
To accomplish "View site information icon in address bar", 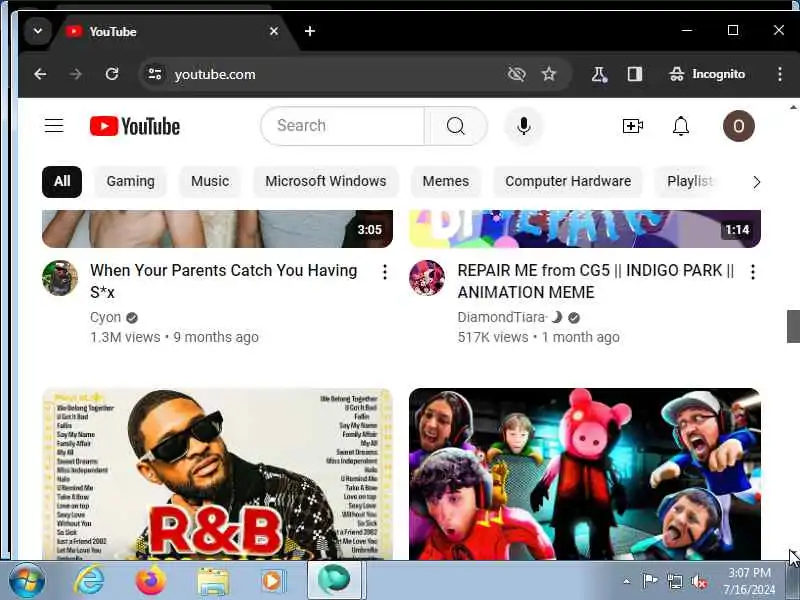I will (155, 74).
